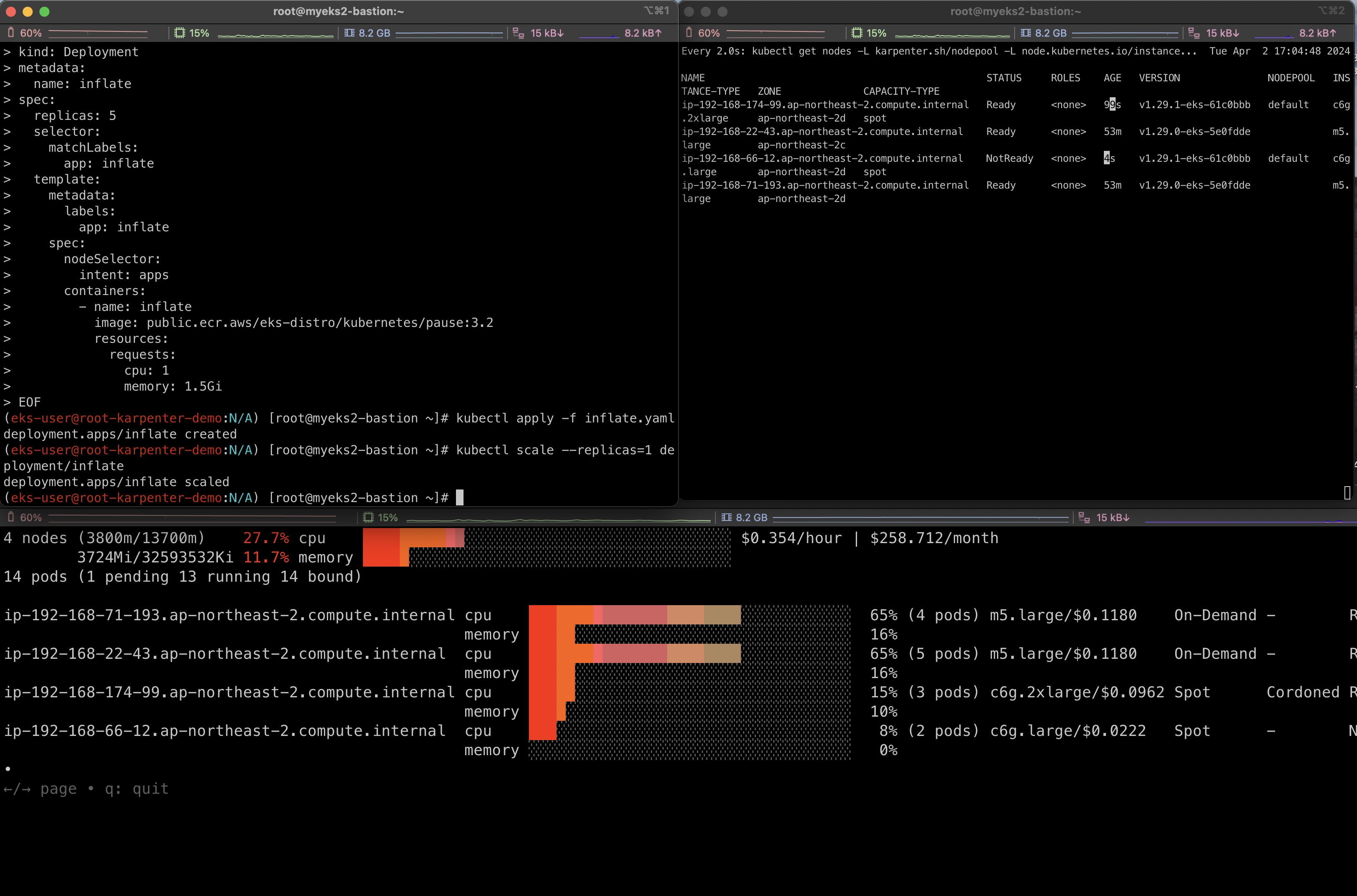The width and height of the screenshot is (1357, 896).
Task: Click the shell prompt cursor in left terminal
Action: click(459, 498)
